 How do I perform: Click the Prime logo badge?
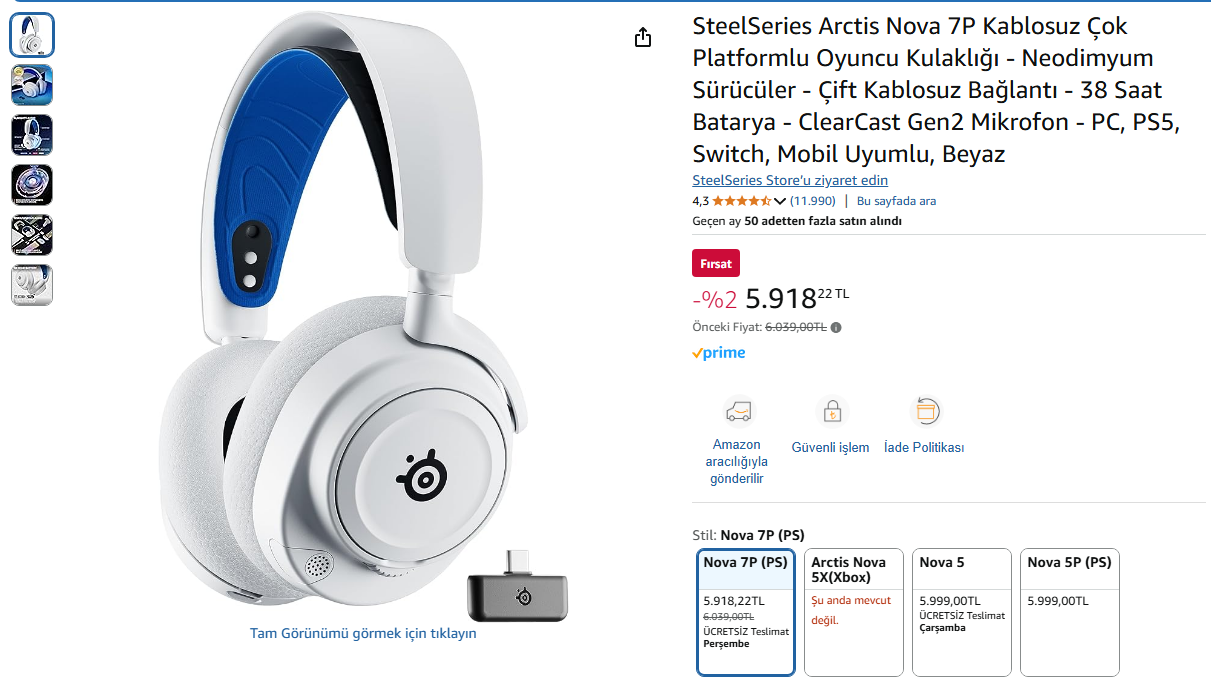719,353
